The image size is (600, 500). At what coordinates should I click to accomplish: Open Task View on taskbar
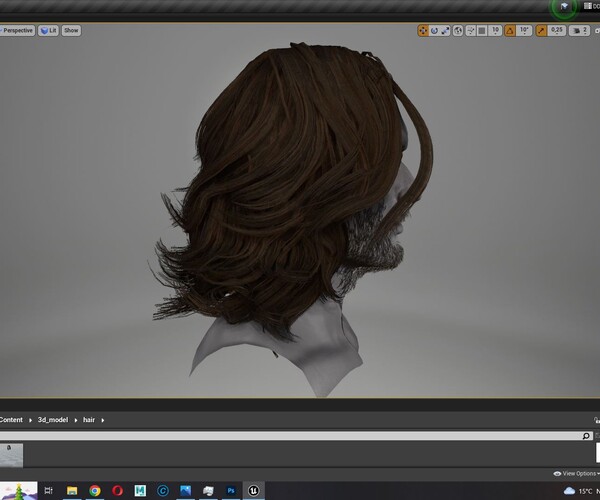(x=49, y=490)
